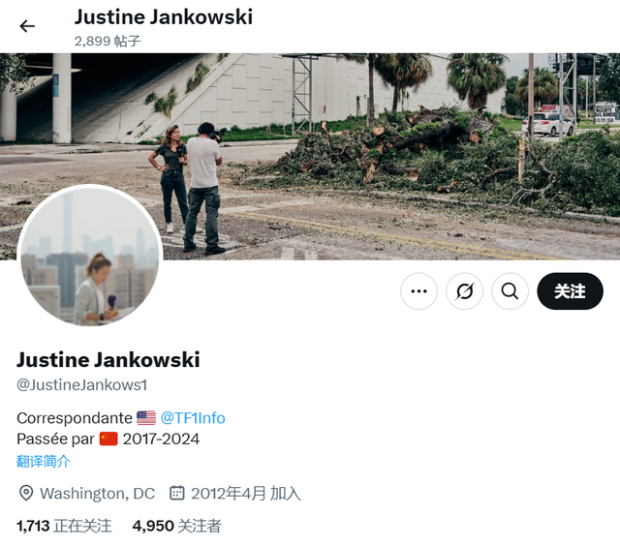Click the 2012年4月 加入 join date text

click(x=246, y=493)
